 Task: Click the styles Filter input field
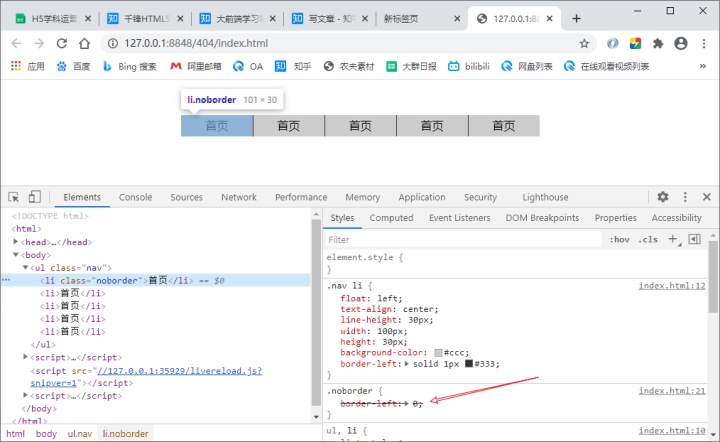point(463,240)
